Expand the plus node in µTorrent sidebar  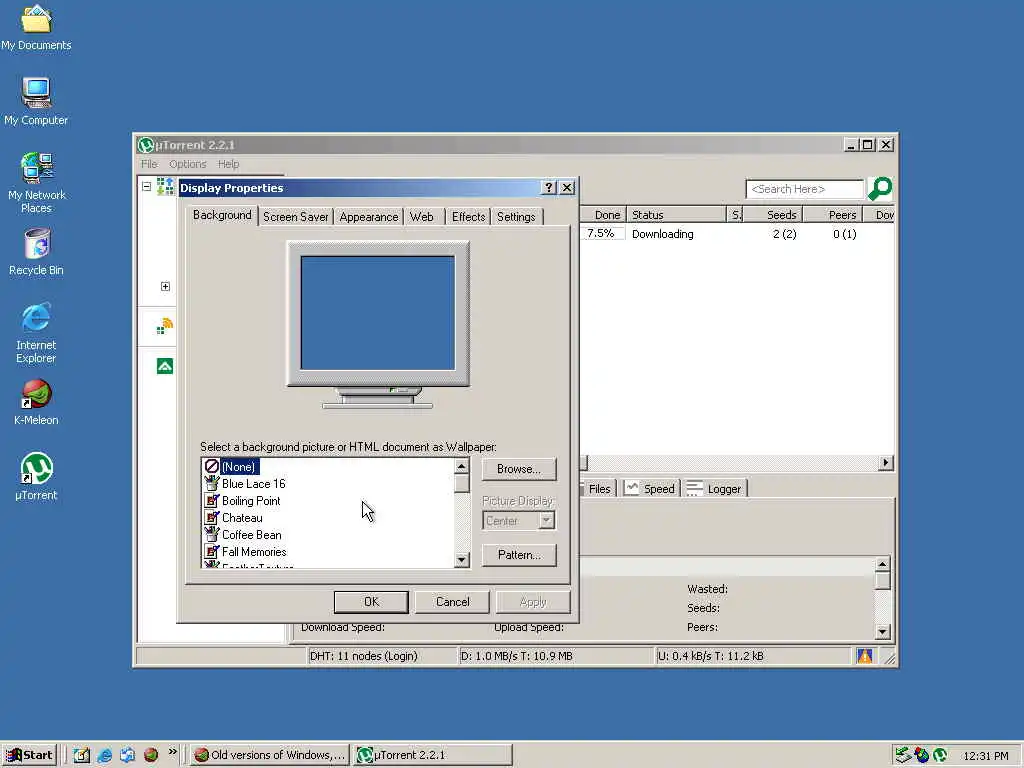(165, 286)
